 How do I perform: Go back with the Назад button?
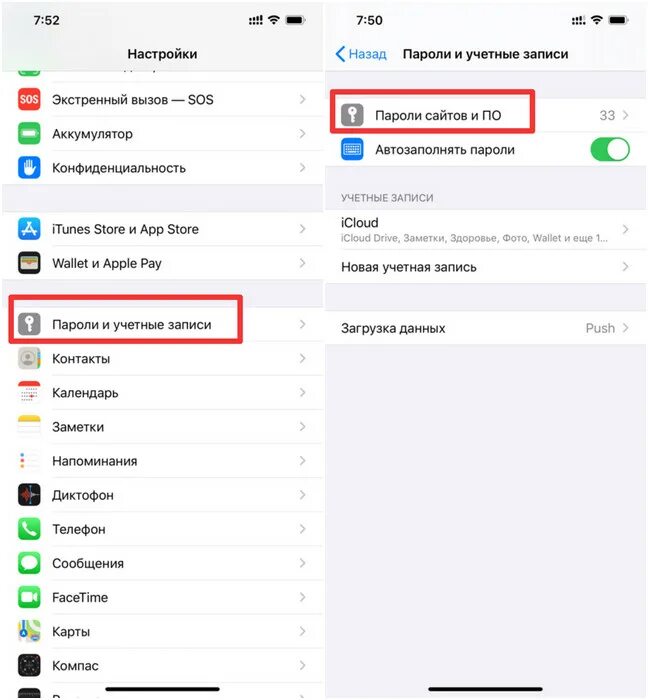coord(361,54)
